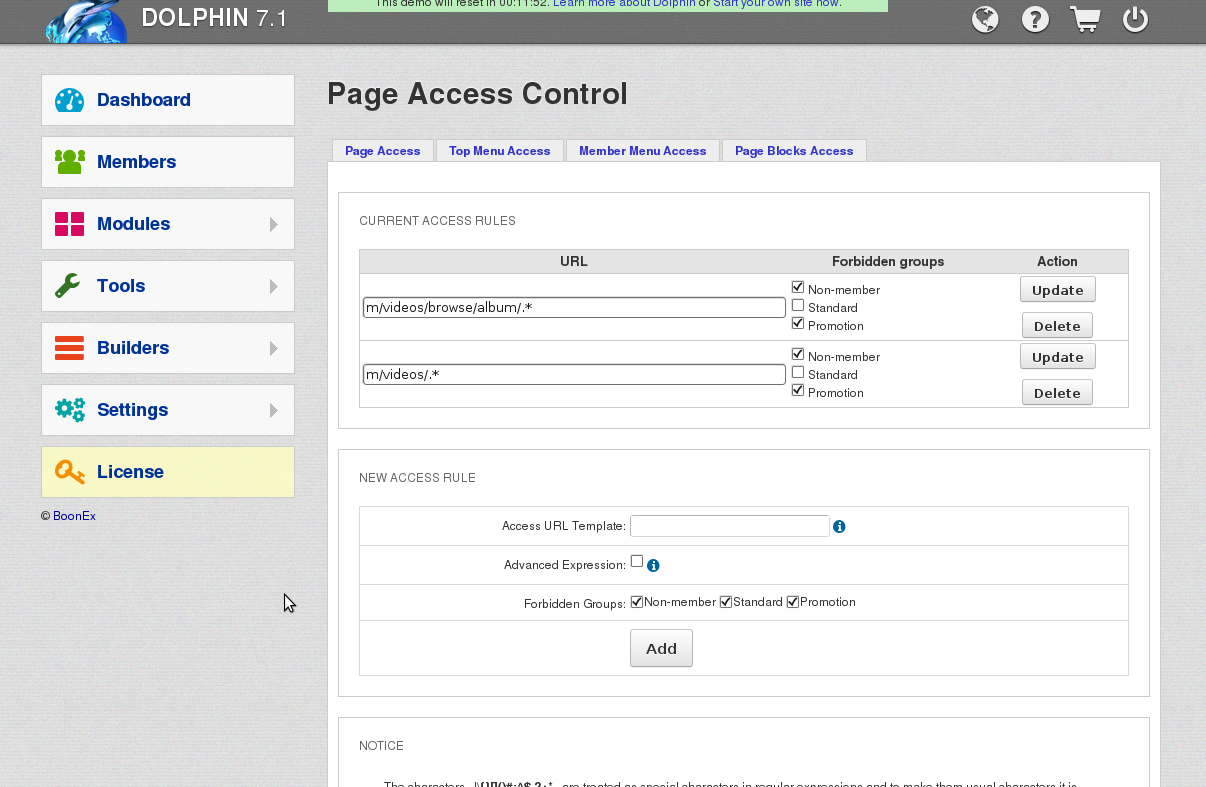1206x787 pixels.
Task: Open the help question mark icon
Action: [1035, 20]
